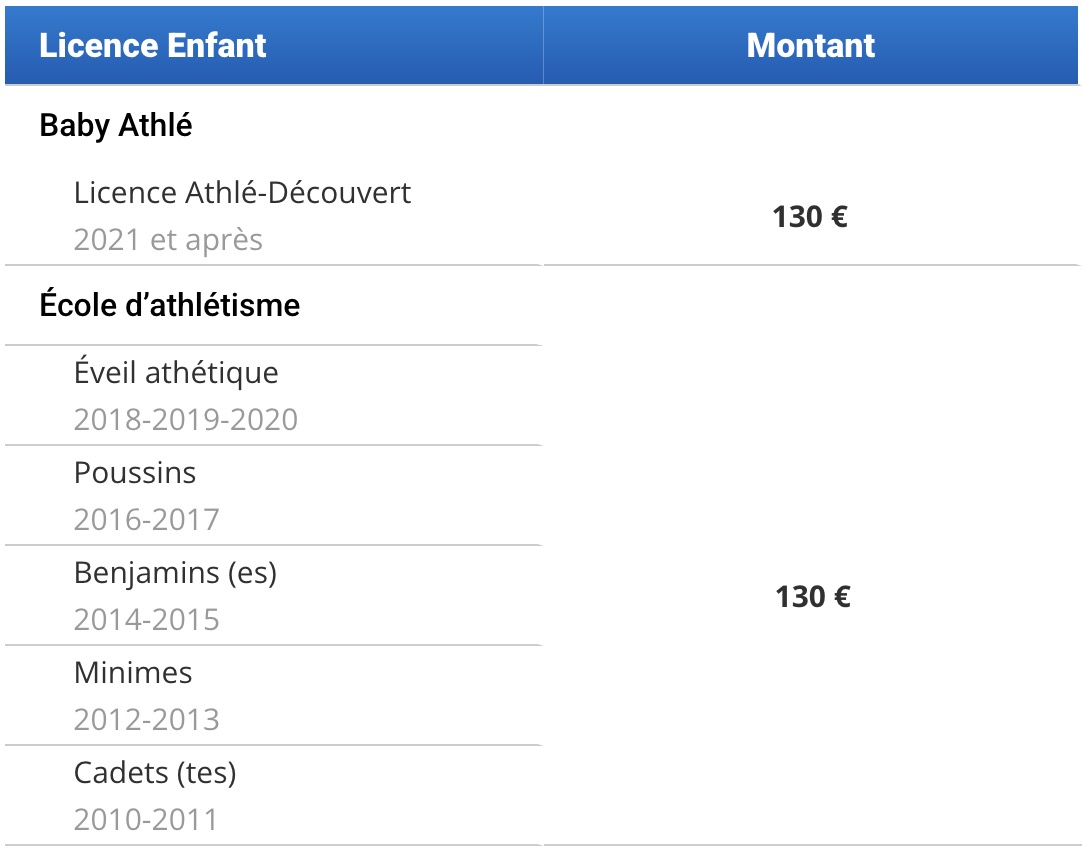Viewport: 1082px width, 854px height.
Task: Click the 2012-2013 birth years text
Action: pyautogui.click(x=146, y=719)
